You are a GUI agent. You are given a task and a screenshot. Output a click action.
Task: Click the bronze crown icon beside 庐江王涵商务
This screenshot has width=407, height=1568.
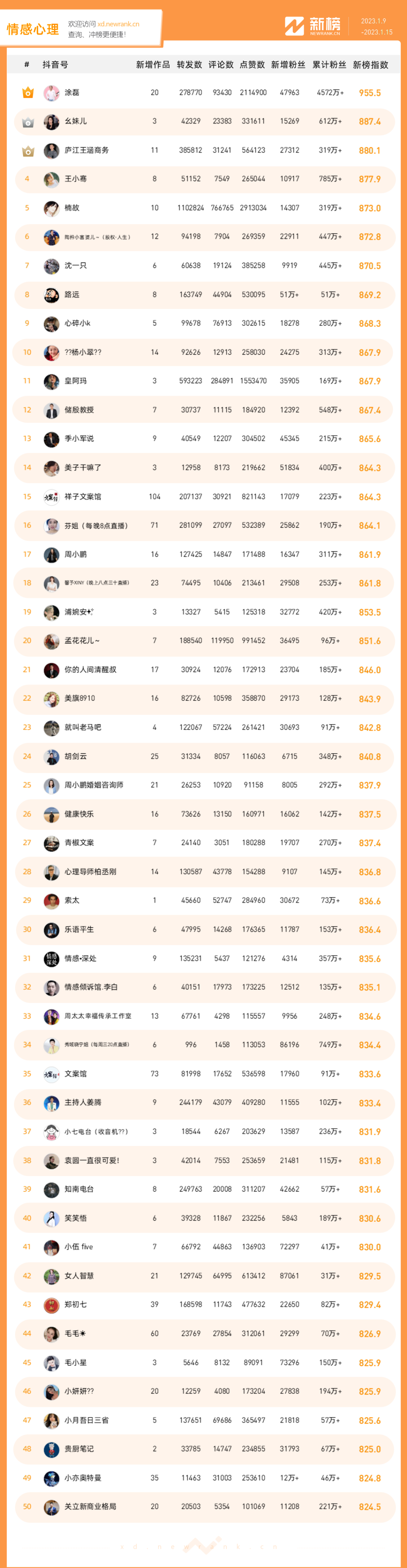pos(28,151)
